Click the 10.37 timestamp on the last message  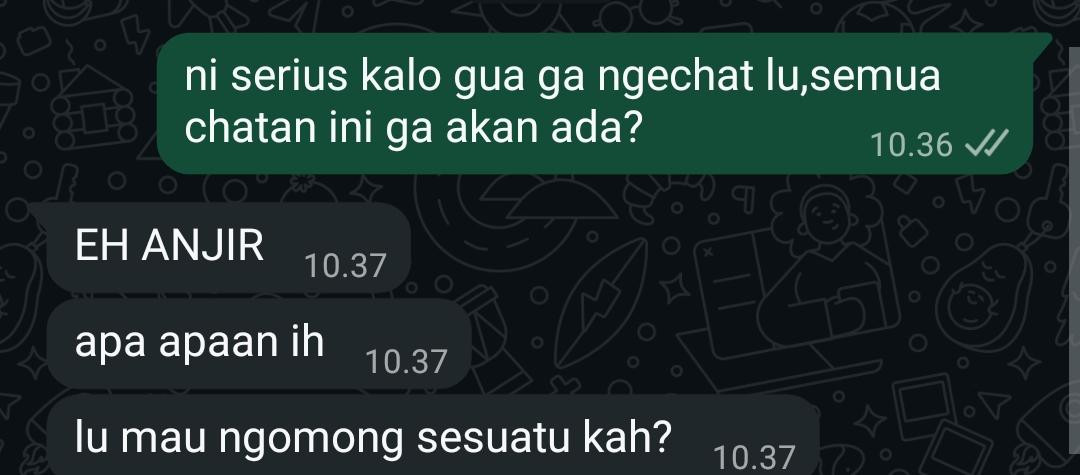click(754, 458)
